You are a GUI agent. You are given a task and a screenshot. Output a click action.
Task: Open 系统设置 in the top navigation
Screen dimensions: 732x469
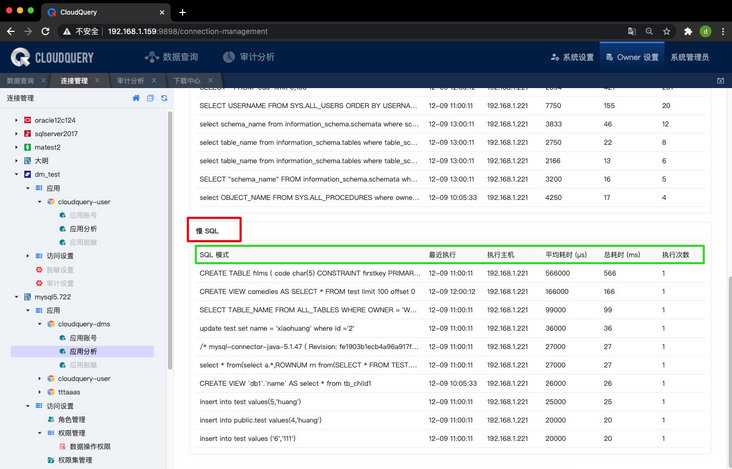572,58
